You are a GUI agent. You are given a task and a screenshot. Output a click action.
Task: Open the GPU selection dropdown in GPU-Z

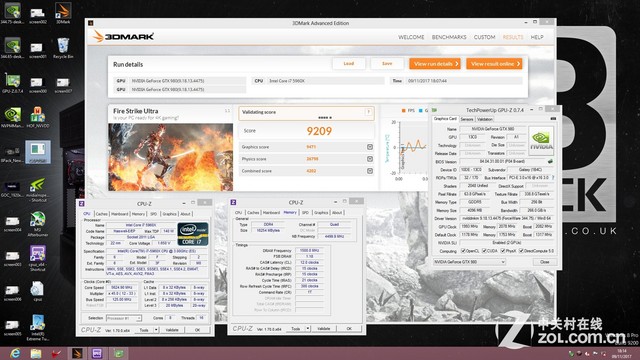469,262
